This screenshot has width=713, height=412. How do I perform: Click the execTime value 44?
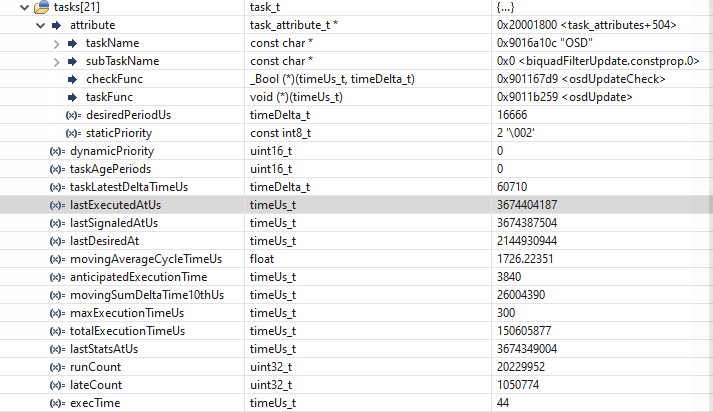coord(503,403)
